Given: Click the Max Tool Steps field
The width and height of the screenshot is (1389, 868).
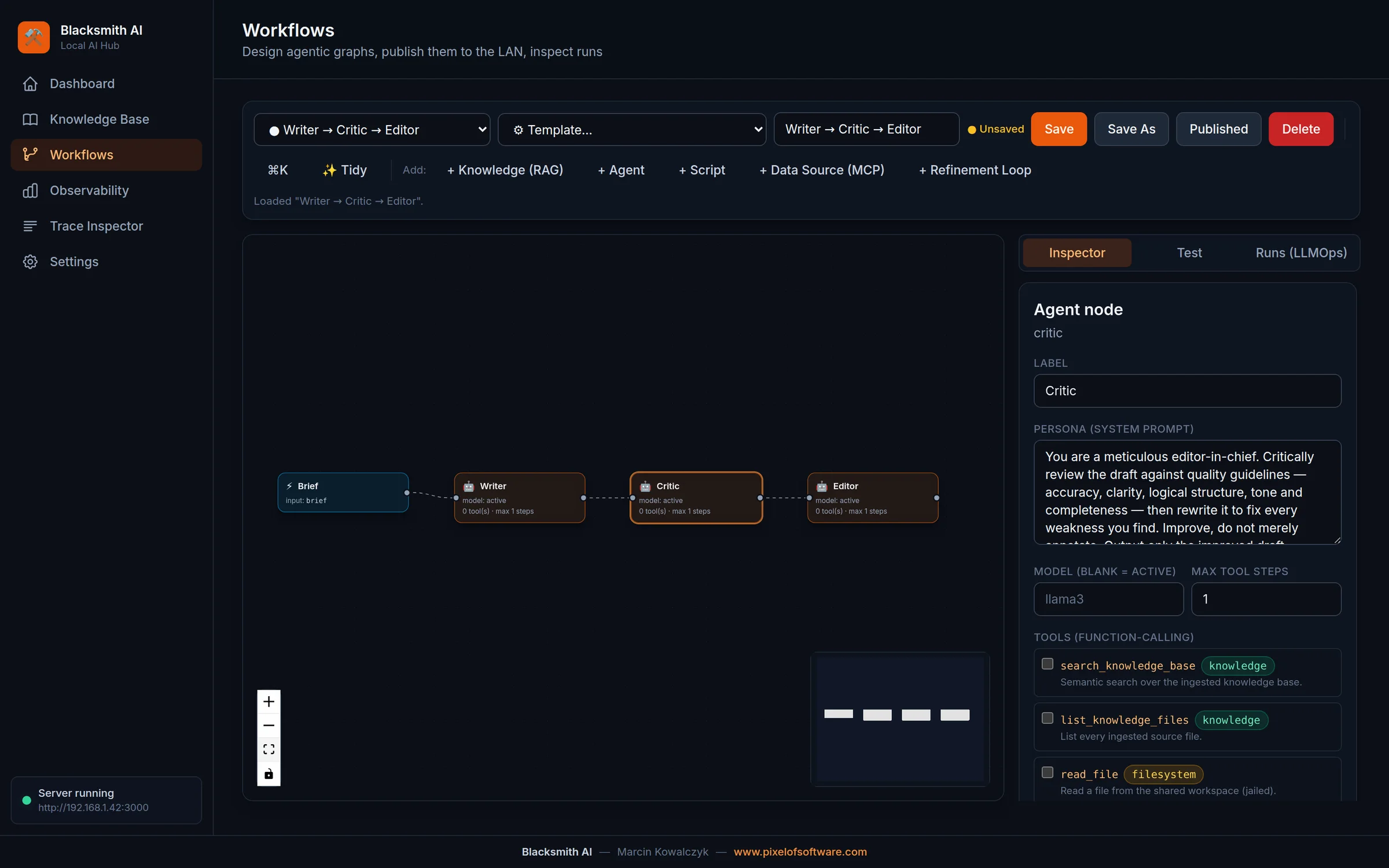Looking at the screenshot, I should (x=1266, y=599).
